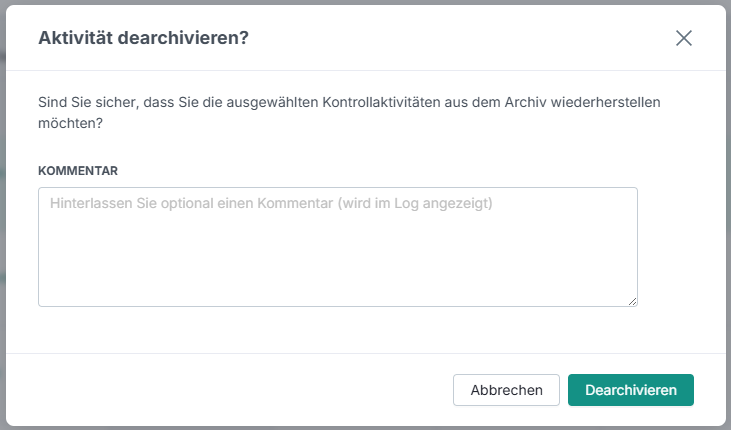Focus the Kommentar text area
The width and height of the screenshot is (731, 430).
coord(338,247)
